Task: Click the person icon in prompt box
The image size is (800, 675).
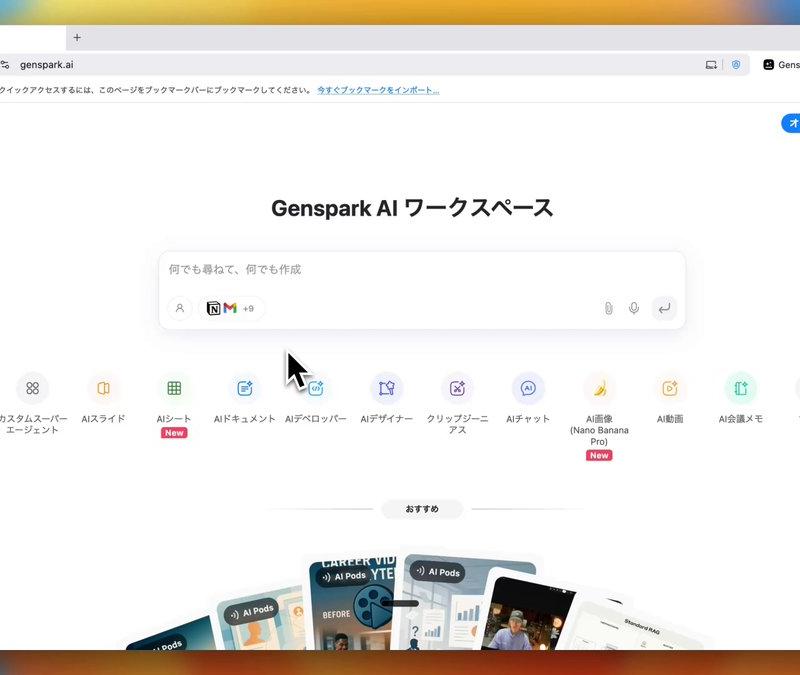Action: pyautogui.click(x=180, y=308)
